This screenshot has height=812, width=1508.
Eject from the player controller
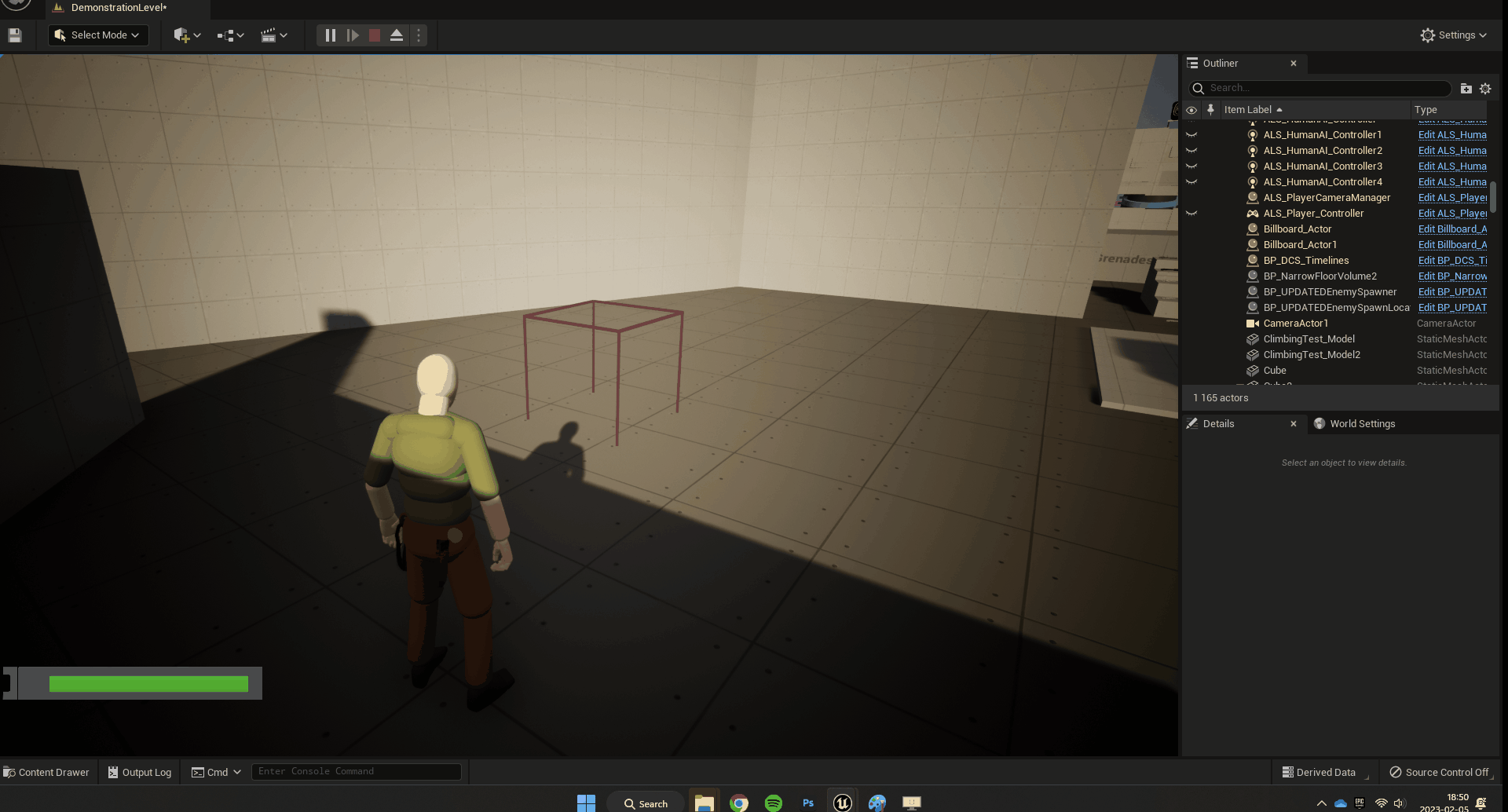pyautogui.click(x=397, y=35)
